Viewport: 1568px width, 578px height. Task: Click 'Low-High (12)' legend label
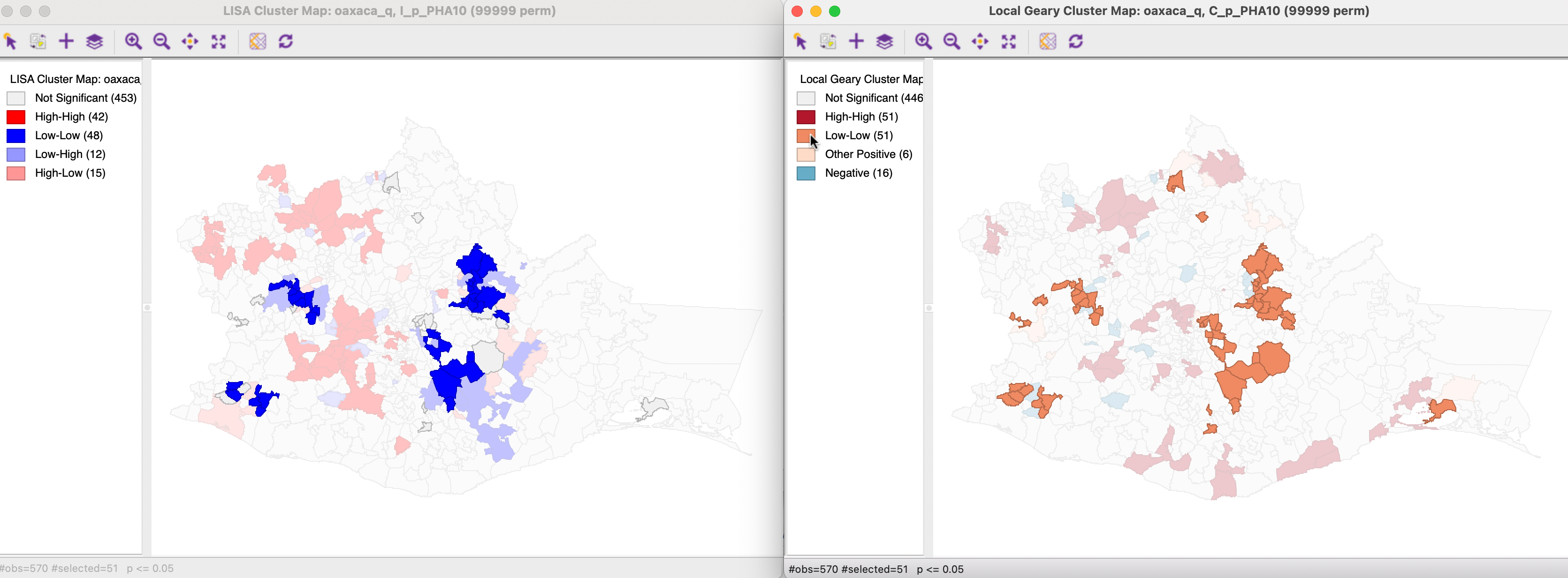click(70, 155)
